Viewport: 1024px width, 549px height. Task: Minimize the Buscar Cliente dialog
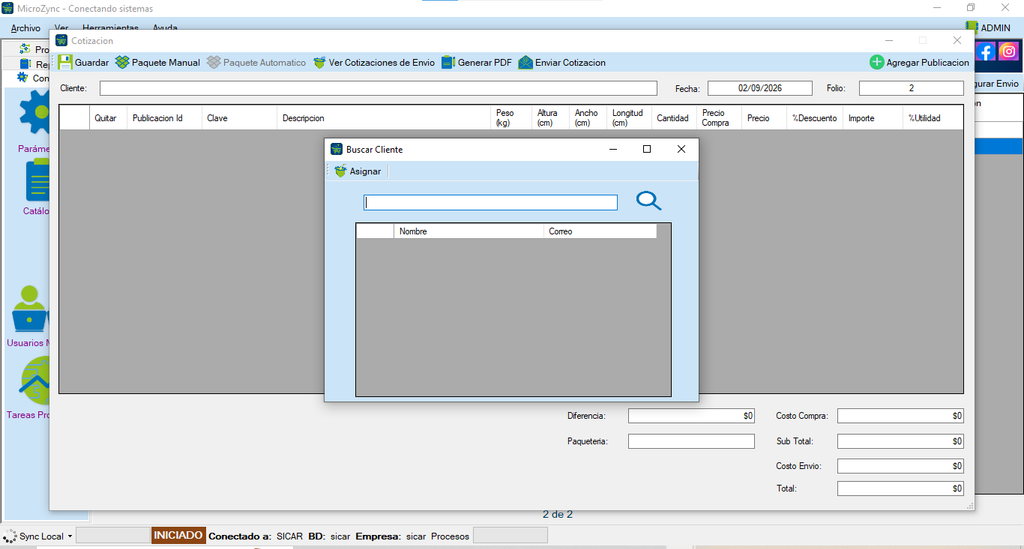click(x=613, y=149)
